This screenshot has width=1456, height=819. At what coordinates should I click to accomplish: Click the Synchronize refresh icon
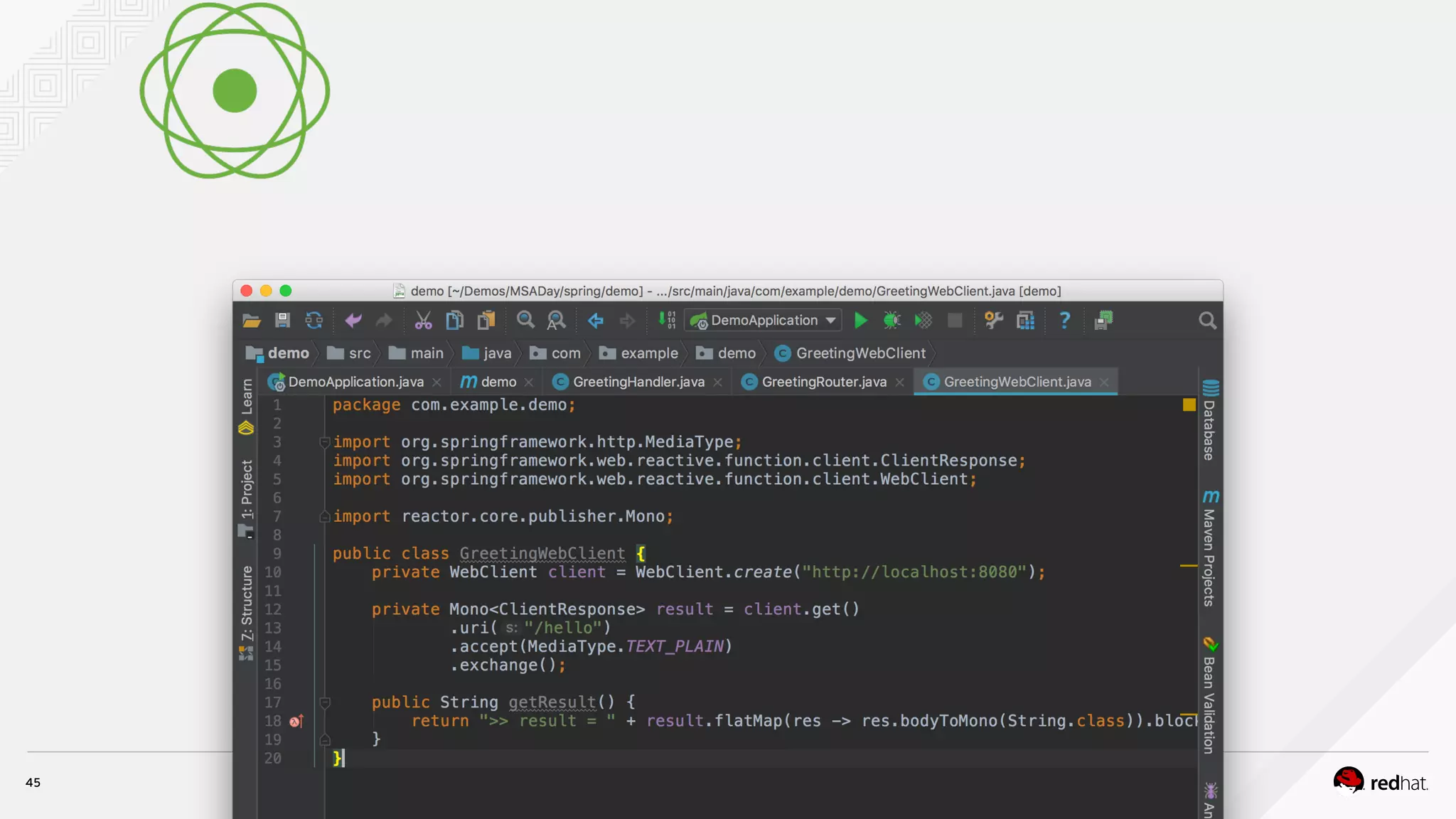tap(314, 321)
